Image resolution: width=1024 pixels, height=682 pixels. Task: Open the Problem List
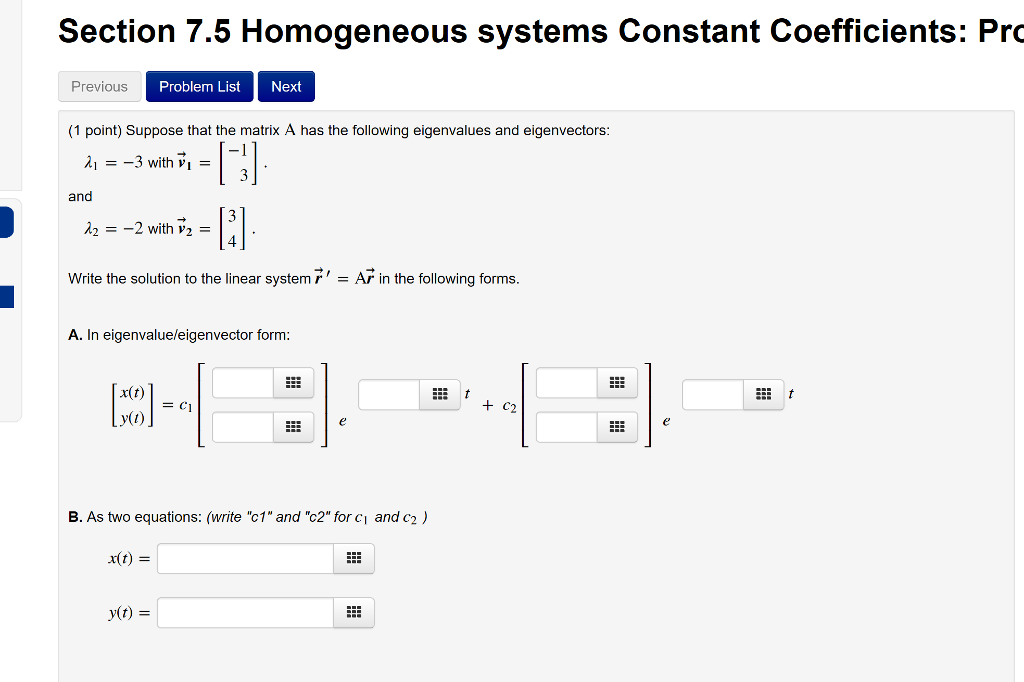[x=199, y=86]
